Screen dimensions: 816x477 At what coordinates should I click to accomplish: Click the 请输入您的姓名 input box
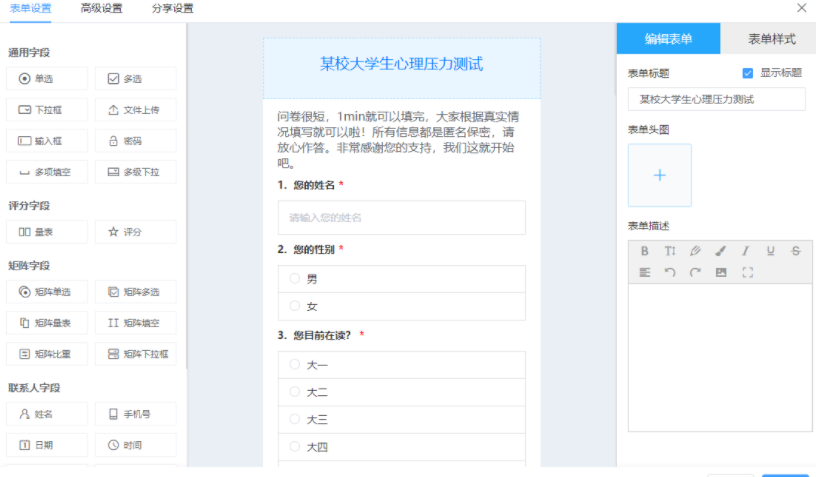coord(402,217)
